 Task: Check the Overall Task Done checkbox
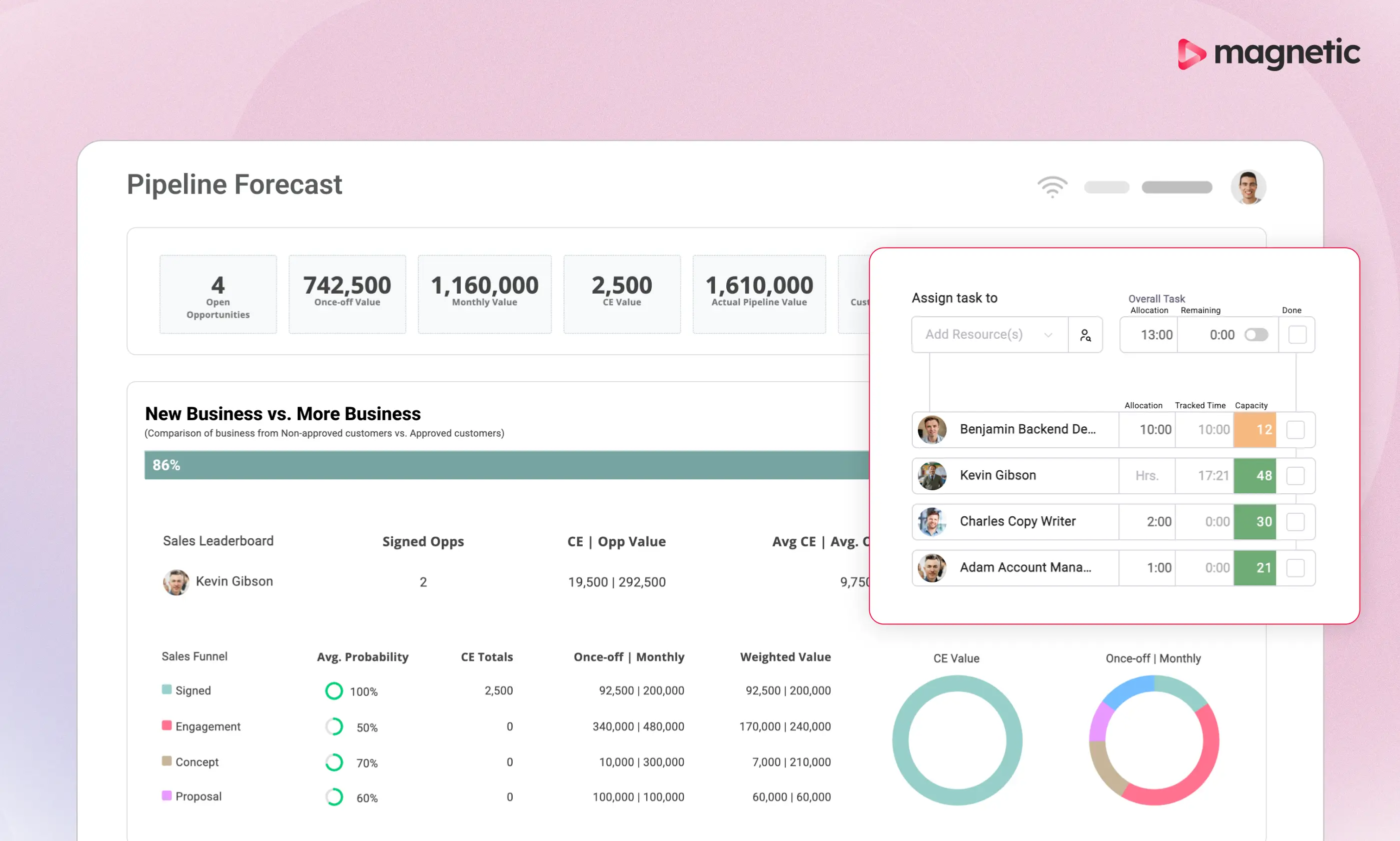point(1297,335)
